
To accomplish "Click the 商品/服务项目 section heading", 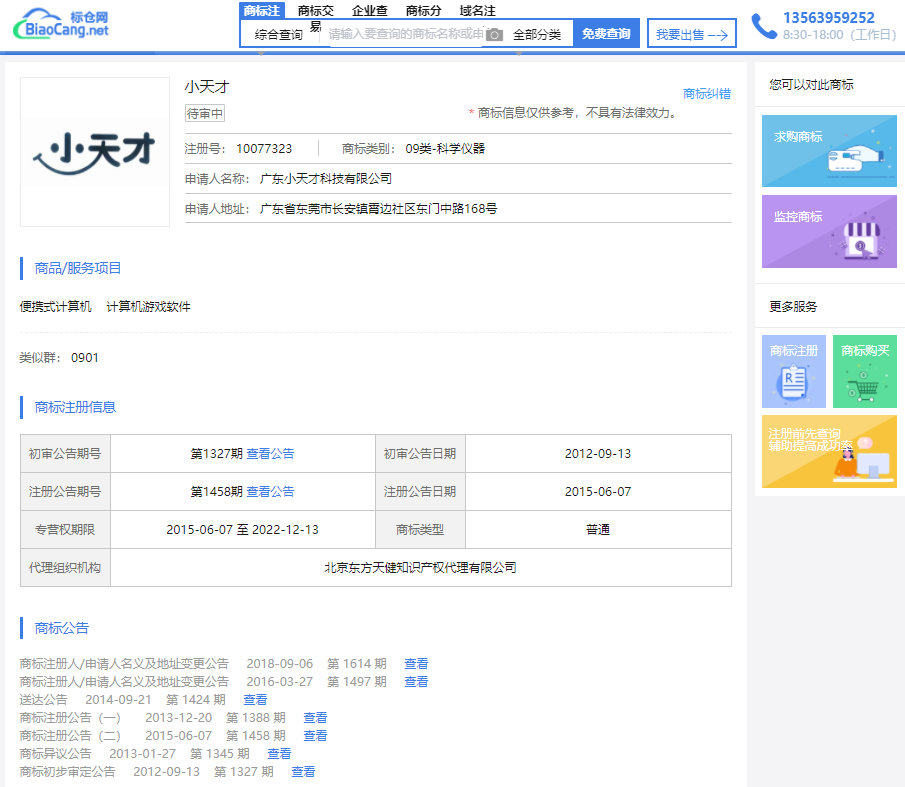I will (78, 268).
